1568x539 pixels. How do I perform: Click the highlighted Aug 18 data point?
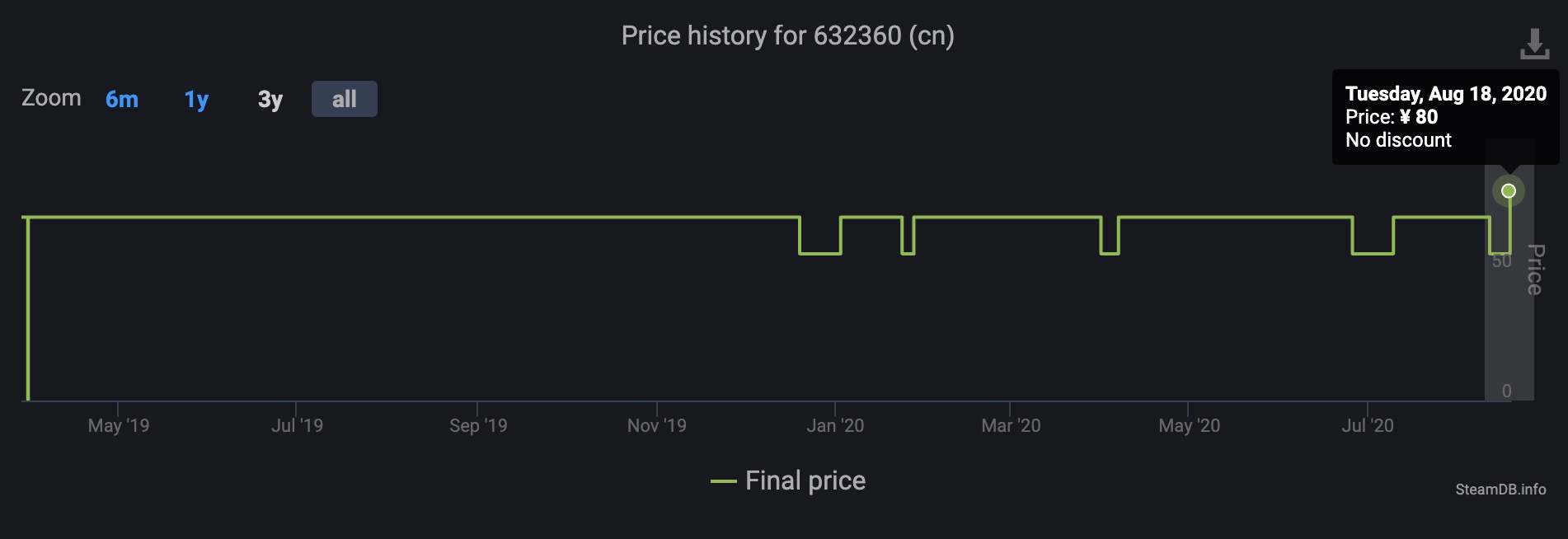pyautogui.click(x=1509, y=191)
